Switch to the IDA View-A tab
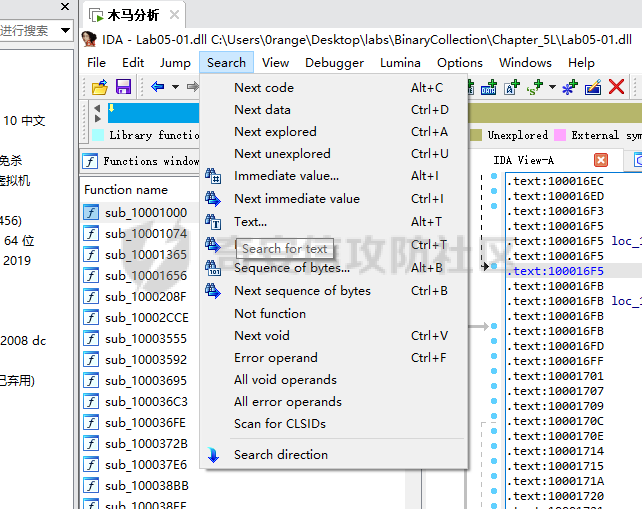The image size is (642, 509). click(x=523, y=160)
